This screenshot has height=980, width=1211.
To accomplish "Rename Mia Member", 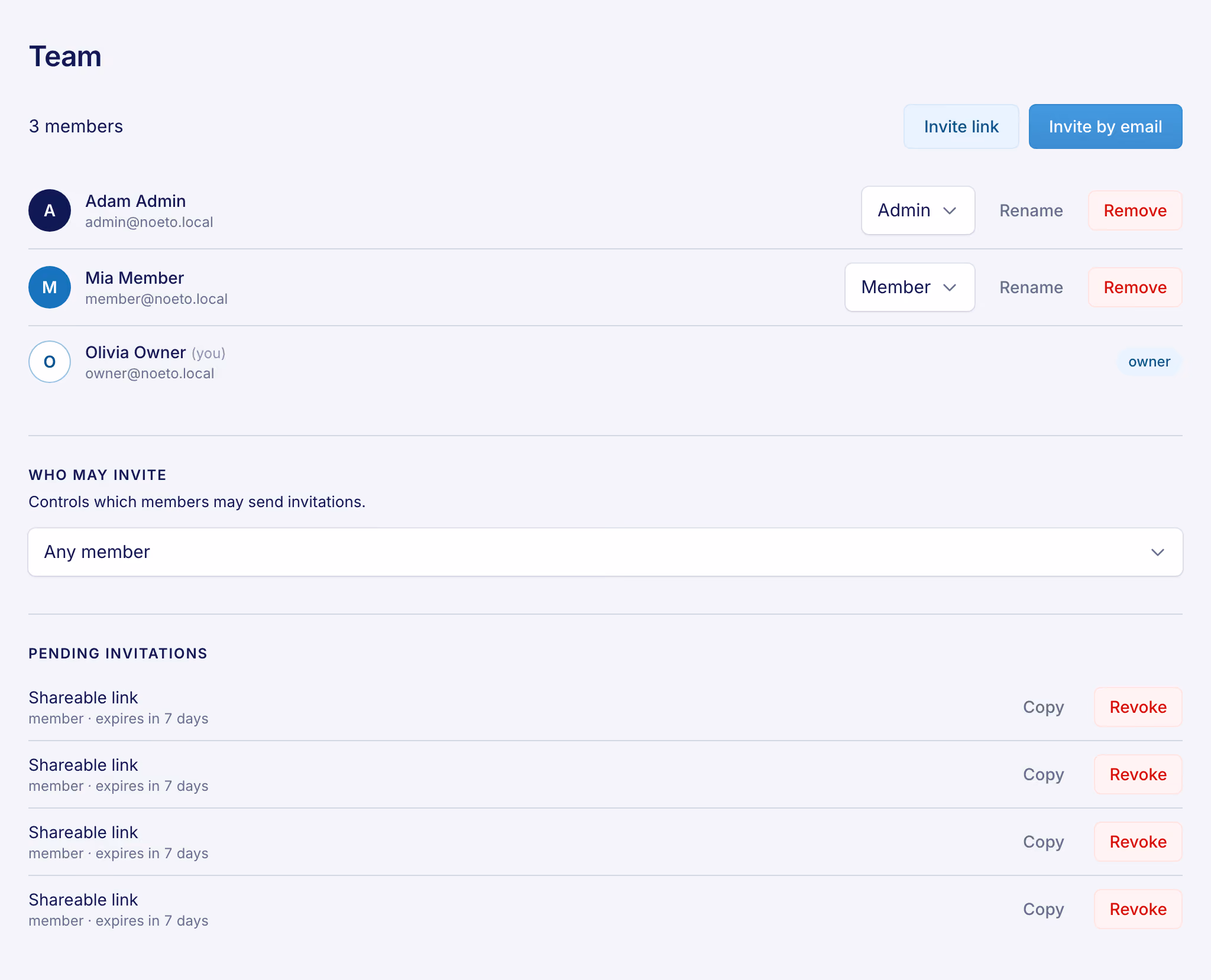I will point(1031,287).
